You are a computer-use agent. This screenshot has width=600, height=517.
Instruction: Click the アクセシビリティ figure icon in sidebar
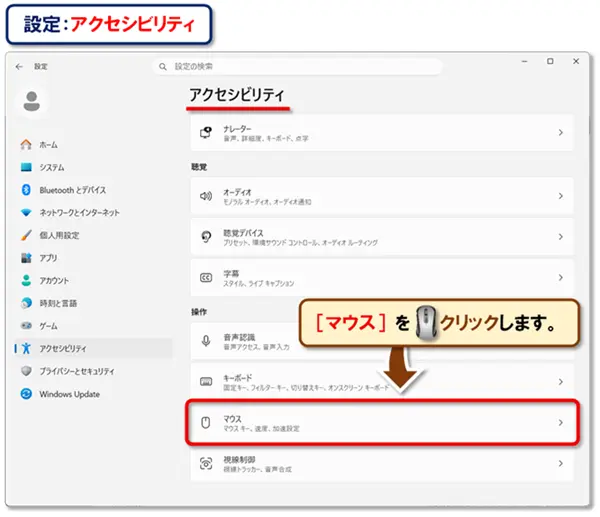pyautogui.click(x=26, y=348)
